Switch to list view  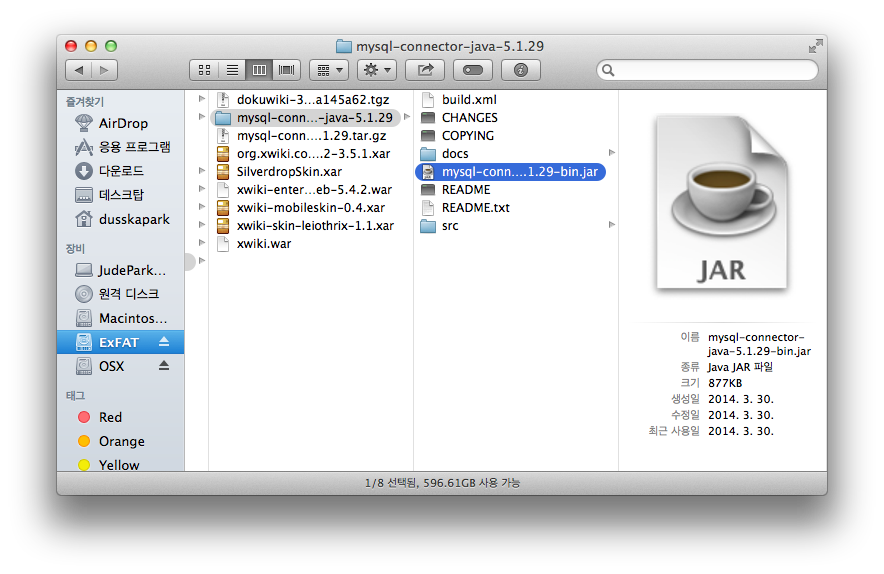(x=232, y=70)
